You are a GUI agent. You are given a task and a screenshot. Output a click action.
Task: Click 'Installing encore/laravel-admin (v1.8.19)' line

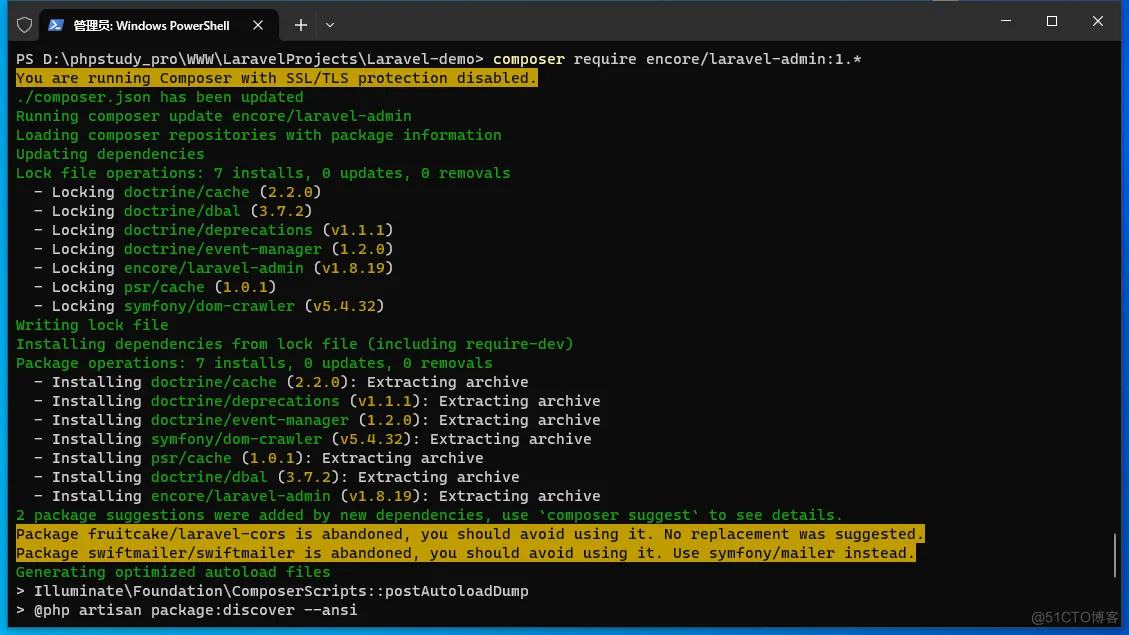point(317,496)
